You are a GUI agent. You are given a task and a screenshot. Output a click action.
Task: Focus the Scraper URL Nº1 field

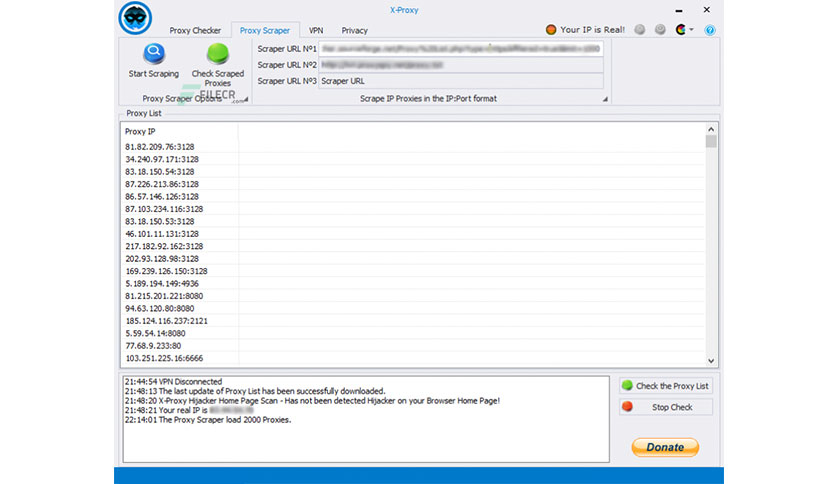tap(461, 49)
